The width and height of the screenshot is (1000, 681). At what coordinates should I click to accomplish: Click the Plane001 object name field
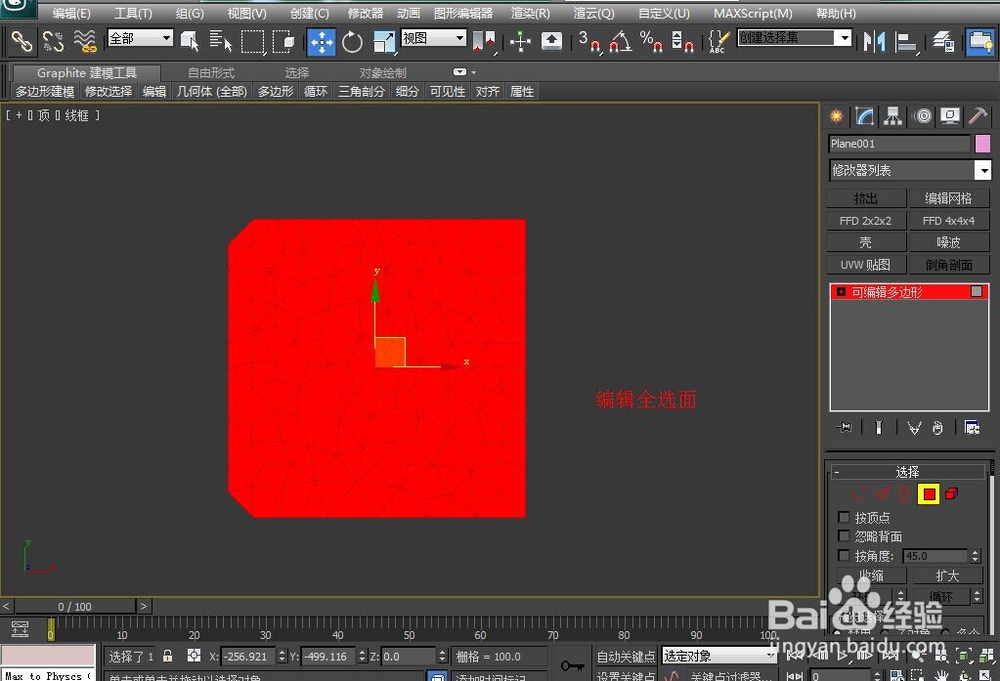tap(899, 143)
